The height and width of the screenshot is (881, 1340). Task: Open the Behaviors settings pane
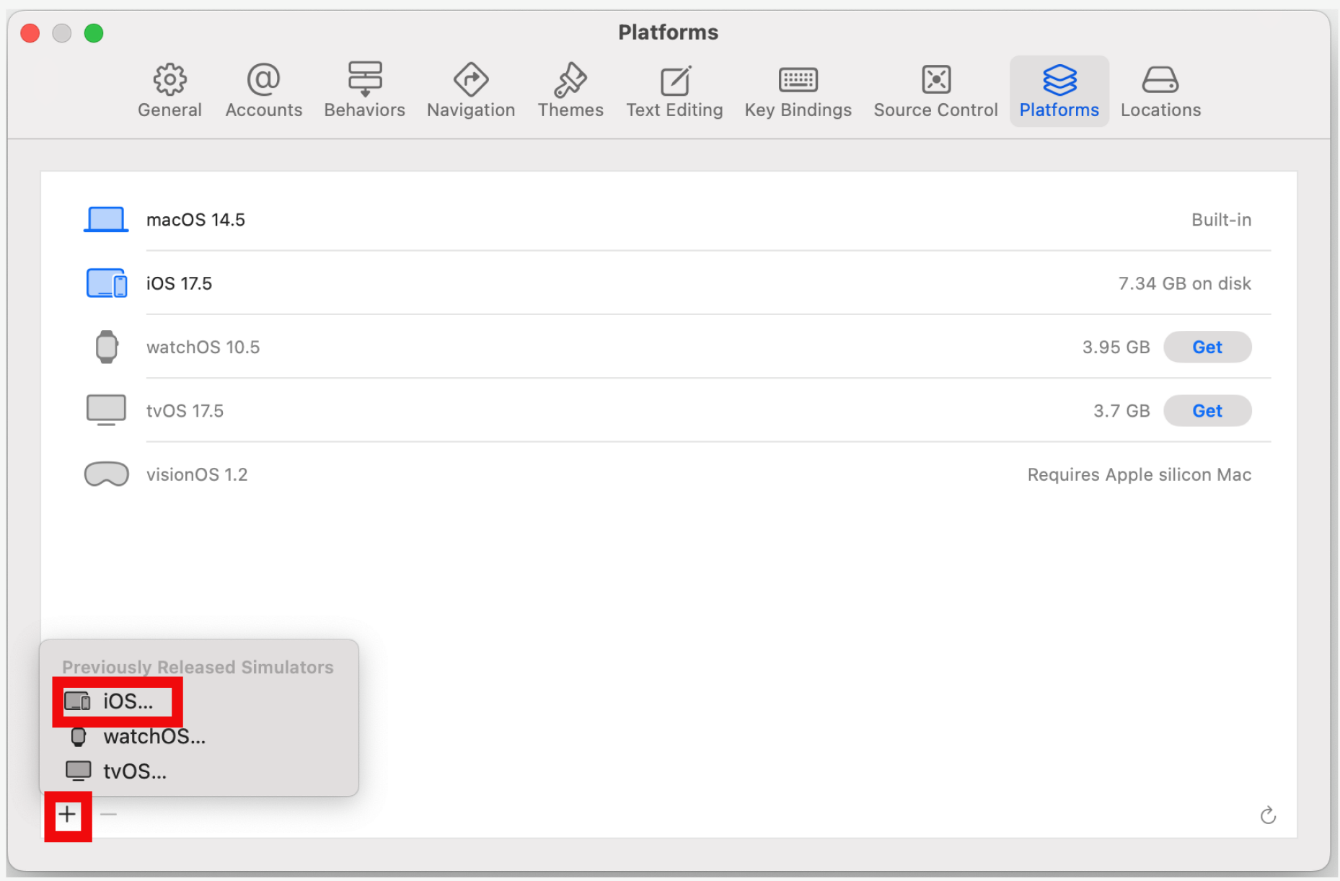pyautogui.click(x=364, y=91)
